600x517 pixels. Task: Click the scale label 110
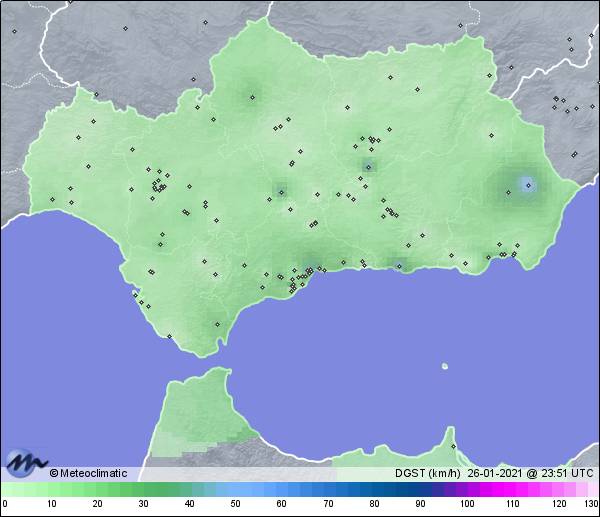point(513,504)
